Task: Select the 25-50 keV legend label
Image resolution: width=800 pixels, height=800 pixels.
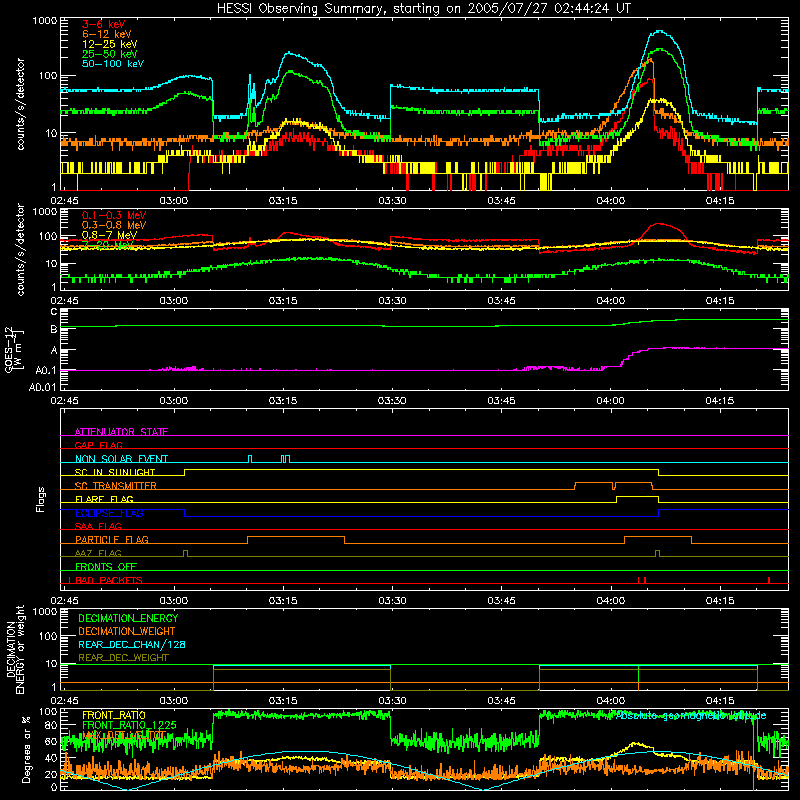Action: coord(110,54)
